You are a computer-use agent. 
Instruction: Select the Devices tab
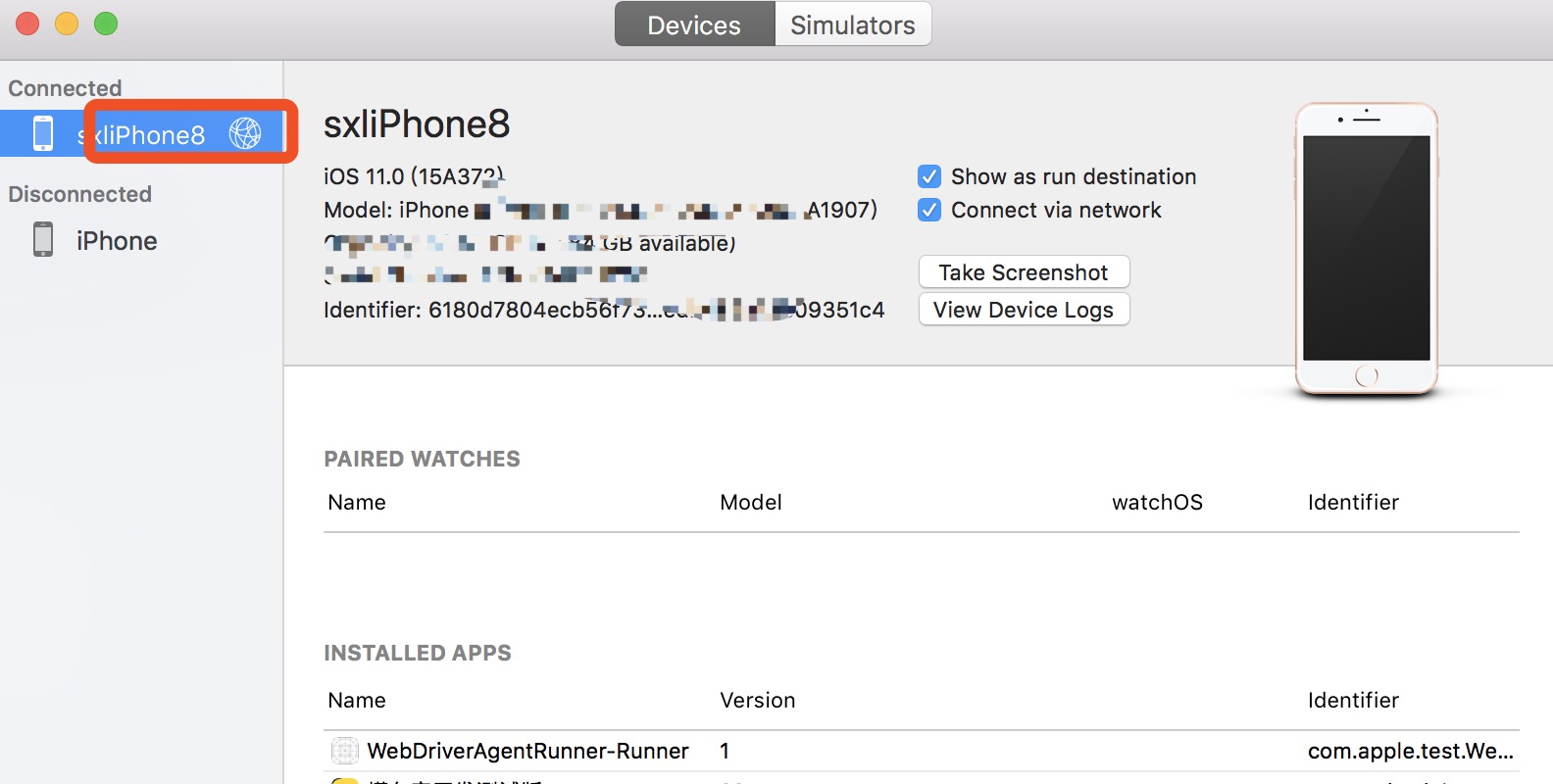tap(694, 24)
